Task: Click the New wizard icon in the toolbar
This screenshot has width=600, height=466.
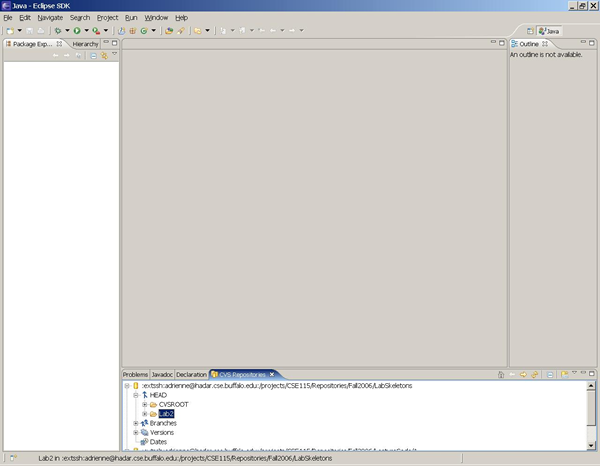Action: pyautogui.click(x=8, y=31)
